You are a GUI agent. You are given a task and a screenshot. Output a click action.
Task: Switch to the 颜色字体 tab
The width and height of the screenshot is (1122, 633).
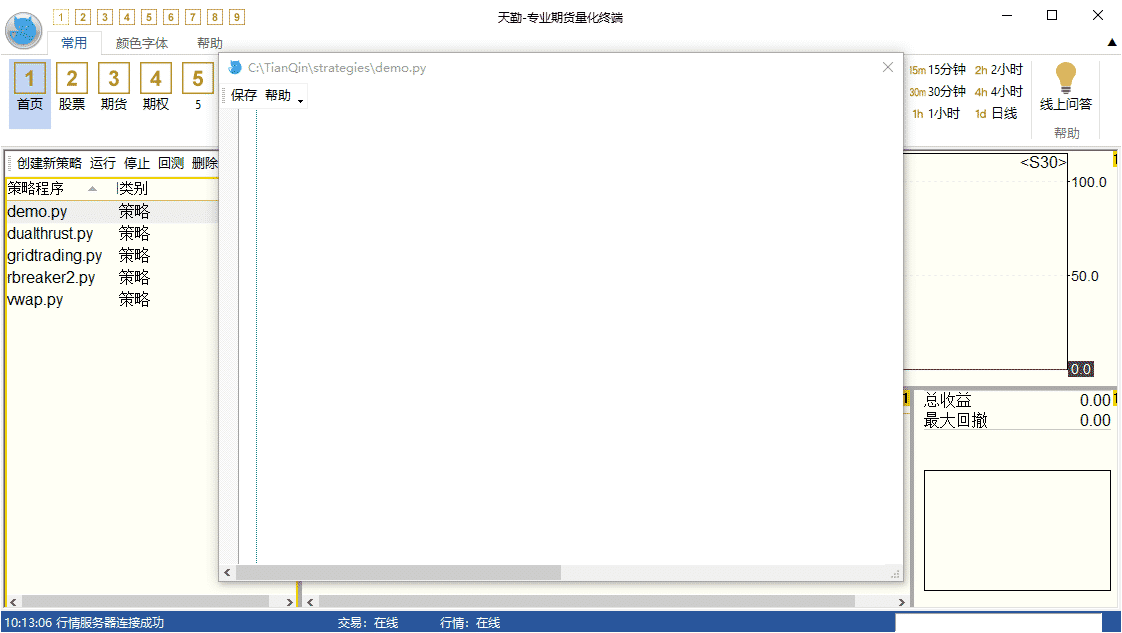coord(141,43)
